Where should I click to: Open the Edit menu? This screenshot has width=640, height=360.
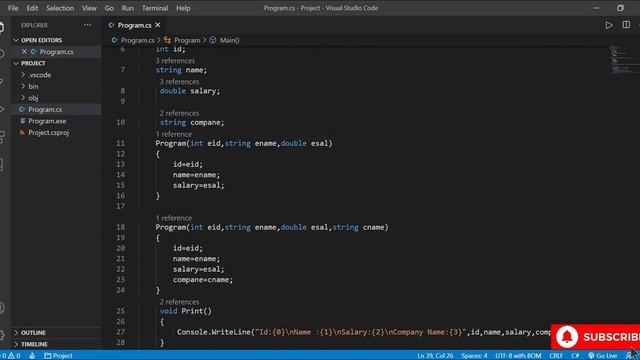pyautogui.click(x=32, y=8)
